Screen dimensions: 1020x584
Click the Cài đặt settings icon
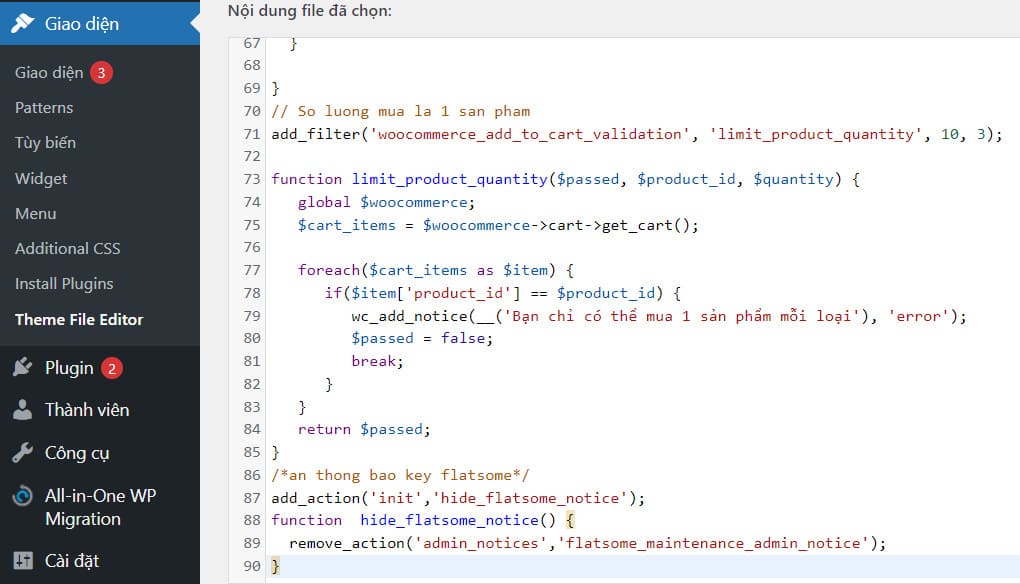pyautogui.click(x=22, y=561)
